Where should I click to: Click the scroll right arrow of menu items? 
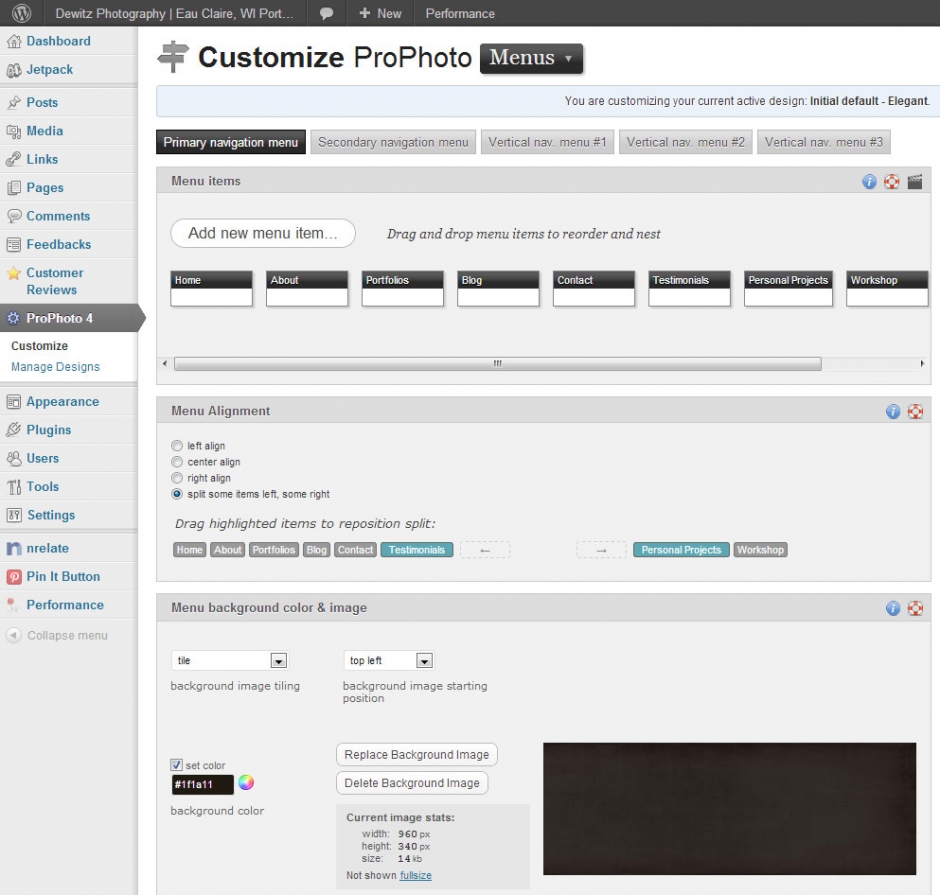pos(922,363)
